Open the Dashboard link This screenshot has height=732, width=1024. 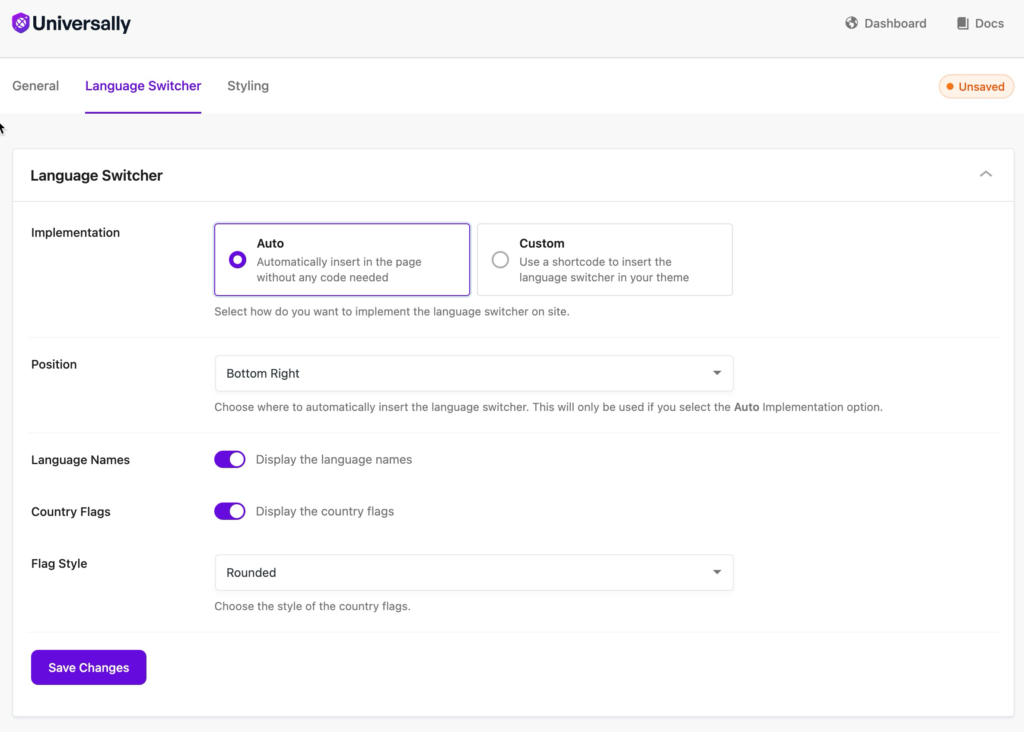click(886, 24)
